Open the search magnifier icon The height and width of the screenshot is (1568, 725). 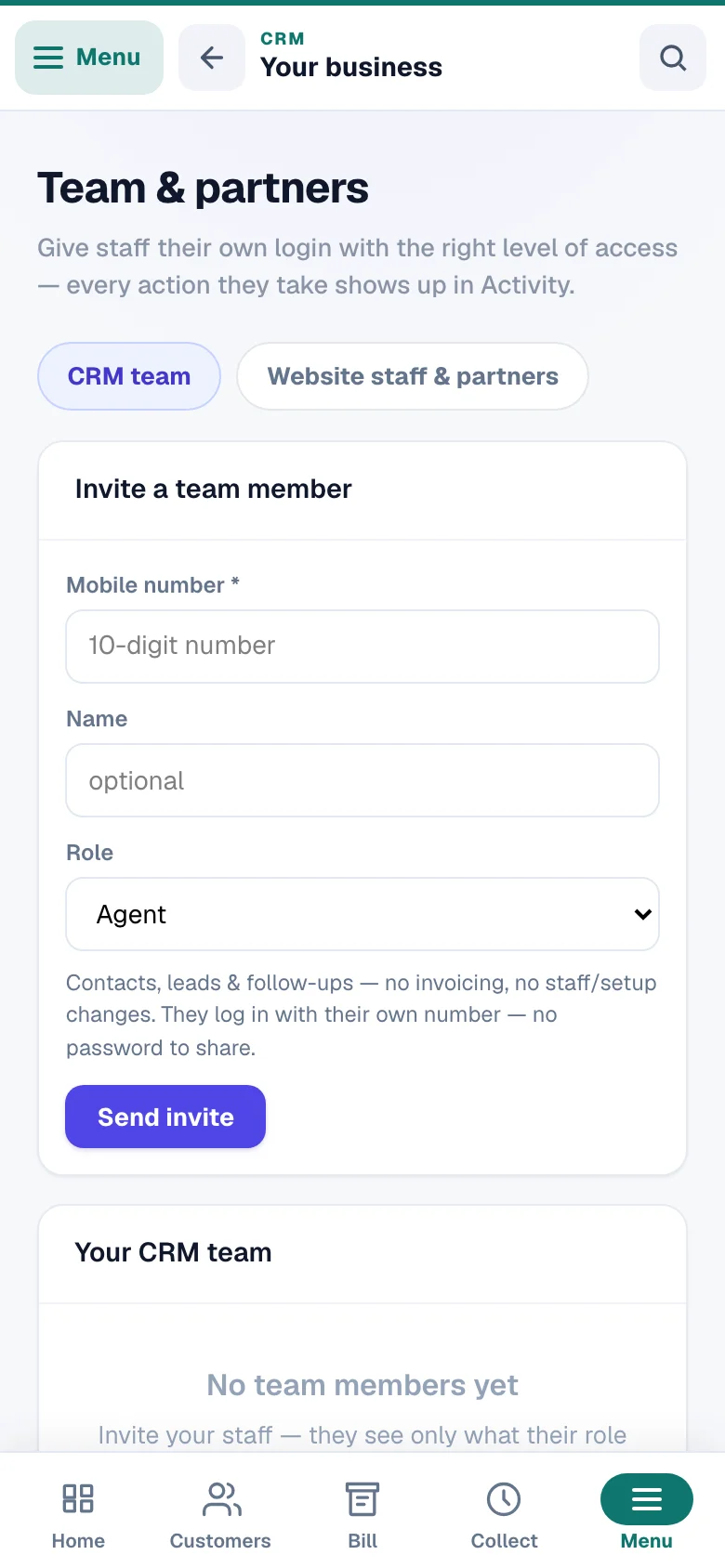tap(673, 58)
